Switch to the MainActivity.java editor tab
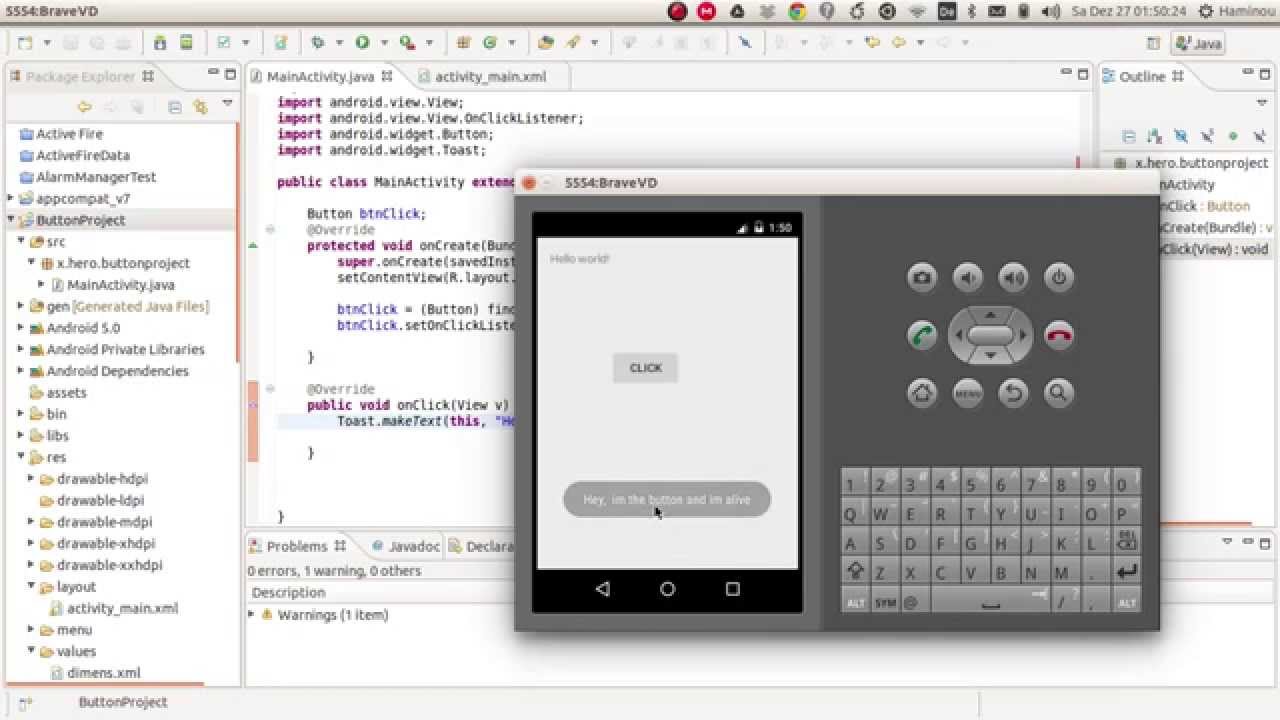 pyautogui.click(x=320, y=76)
